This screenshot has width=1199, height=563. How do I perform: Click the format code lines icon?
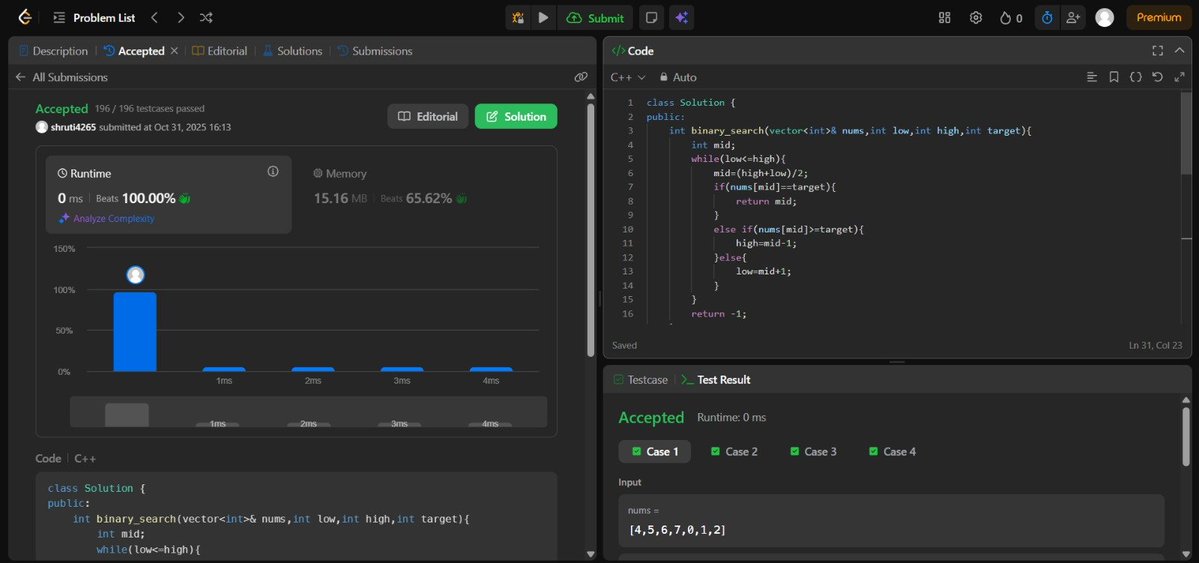click(x=1092, y=77)
